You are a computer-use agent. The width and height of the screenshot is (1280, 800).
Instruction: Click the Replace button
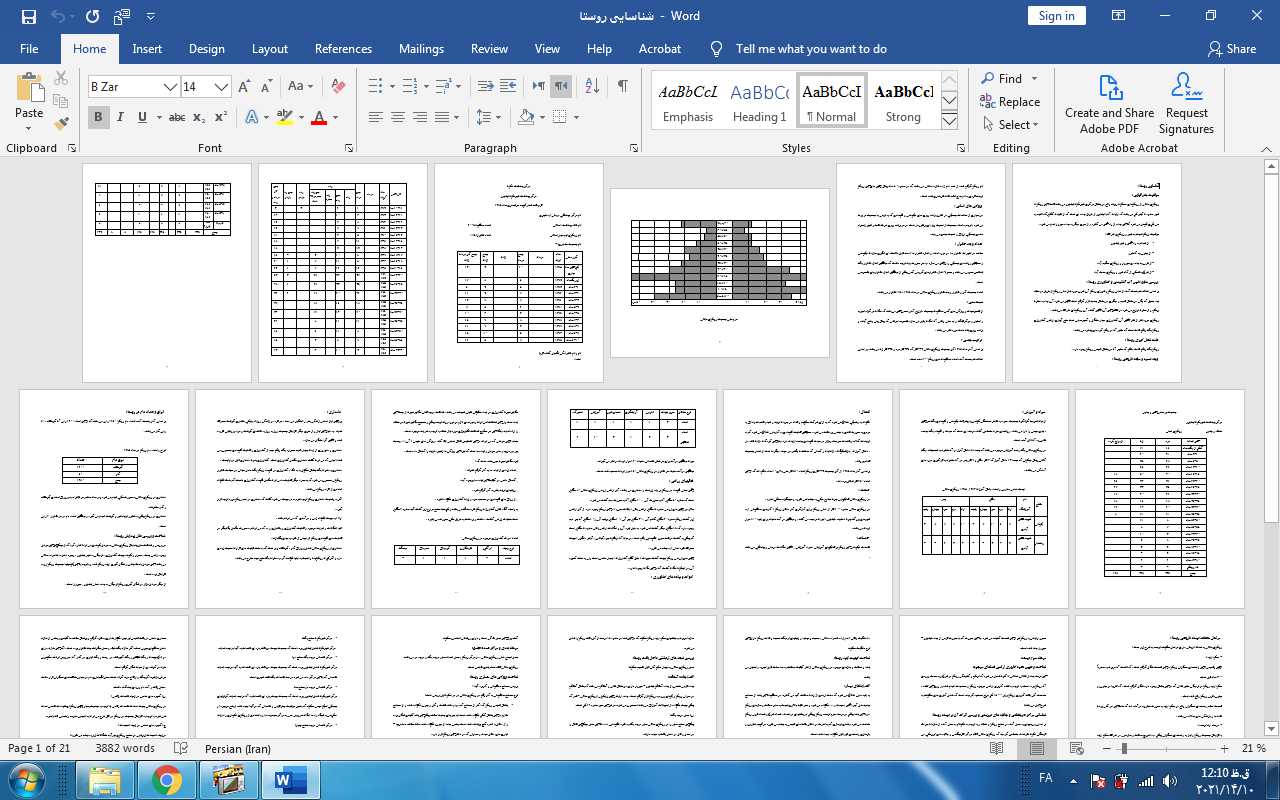[x=1010, y=101]
